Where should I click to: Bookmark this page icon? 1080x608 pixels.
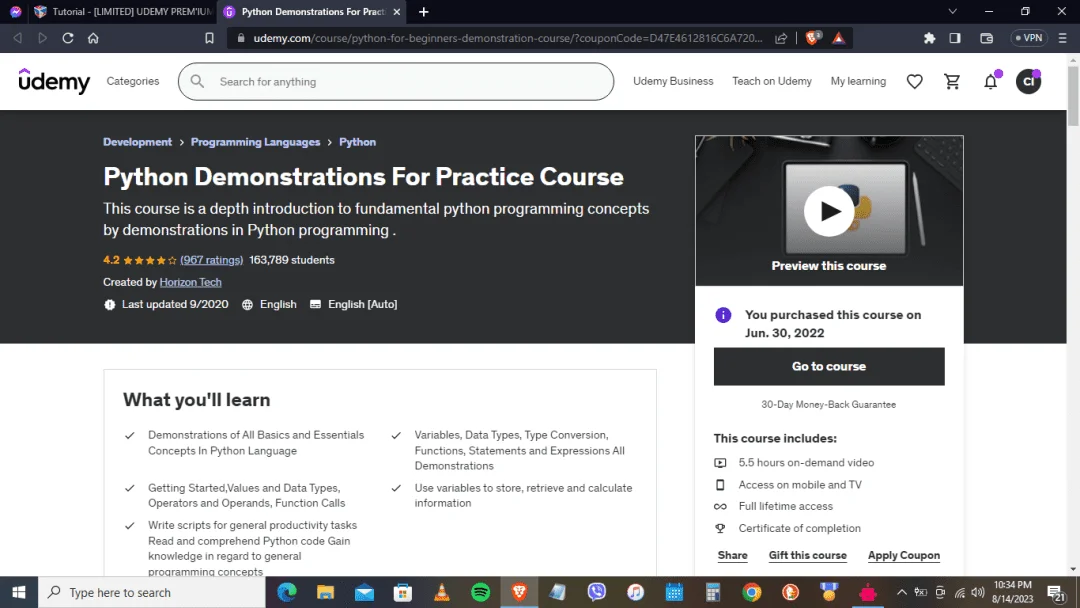pyautogui.click(x=209, y=38)
